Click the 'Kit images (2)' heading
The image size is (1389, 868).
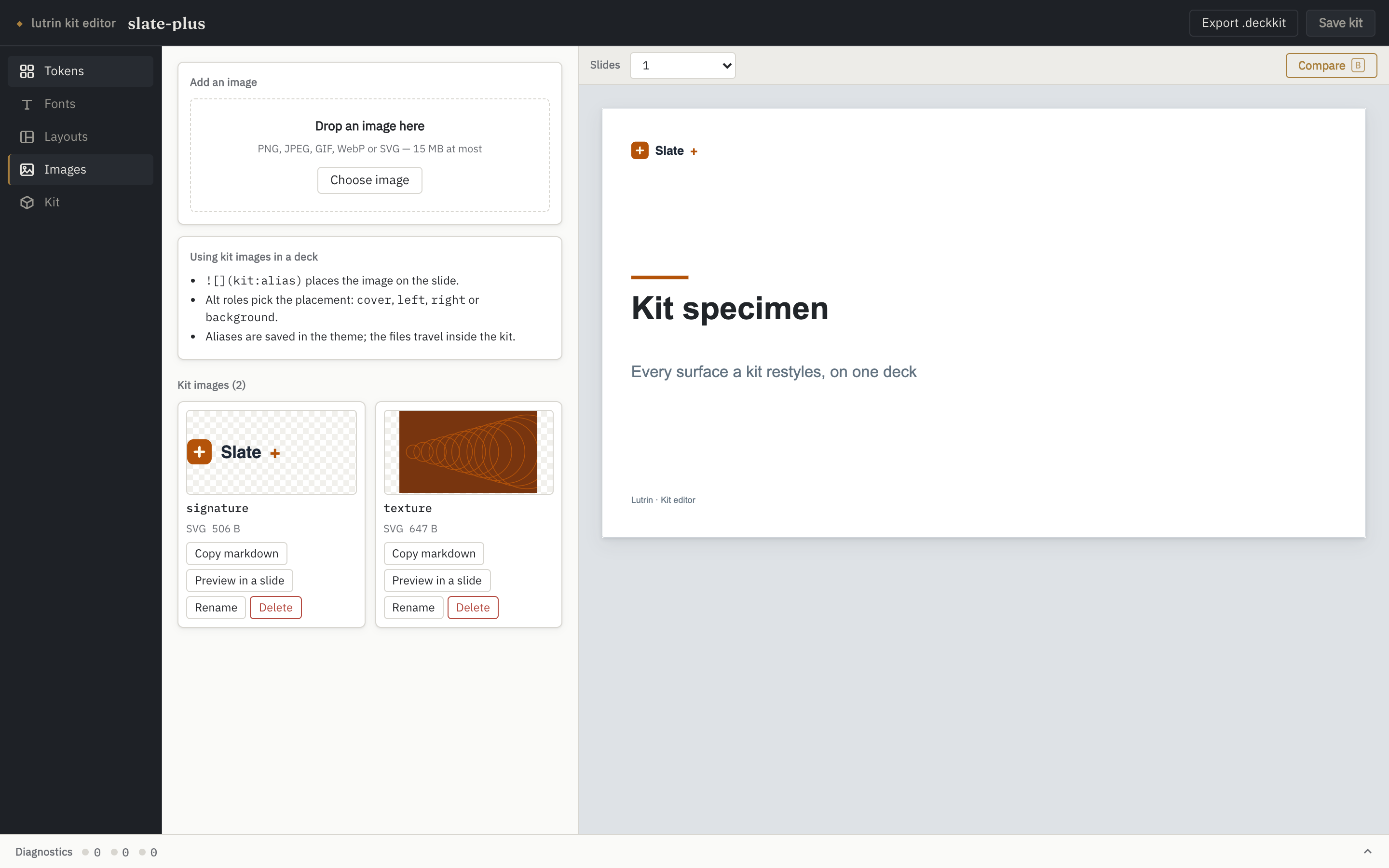pos(211,385)
